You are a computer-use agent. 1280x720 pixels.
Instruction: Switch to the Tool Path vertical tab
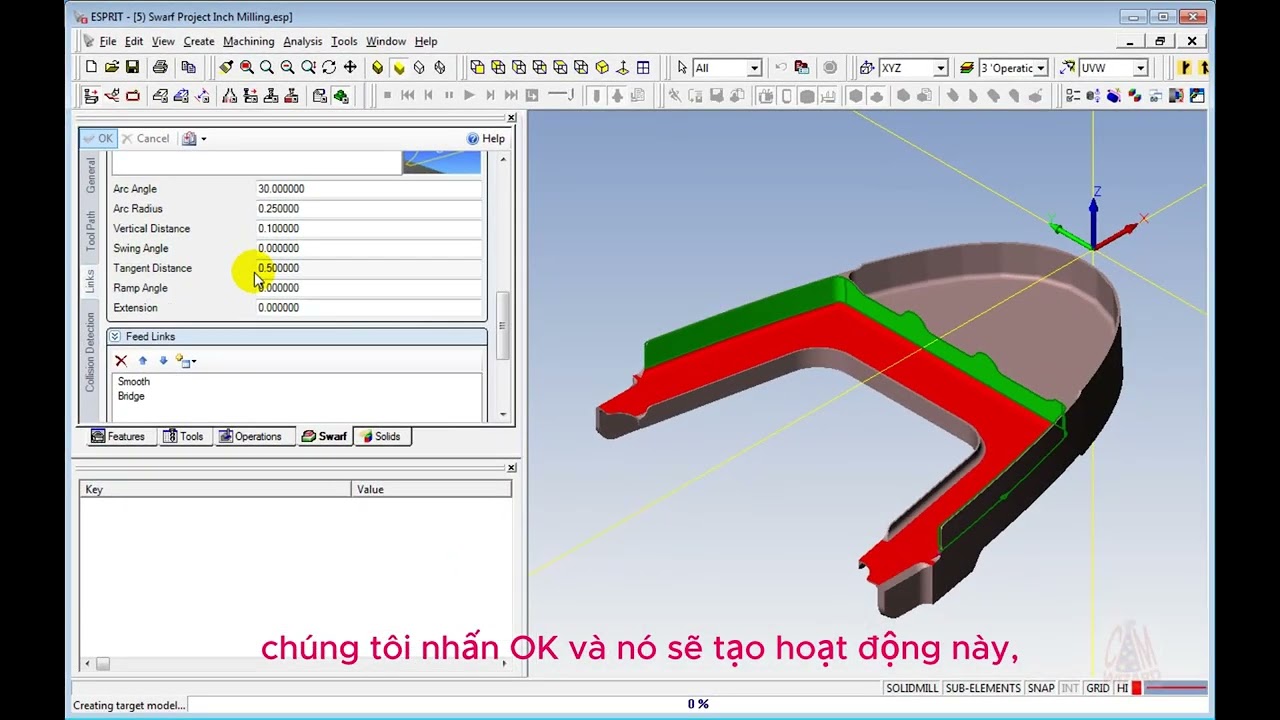tap(90, 230)
